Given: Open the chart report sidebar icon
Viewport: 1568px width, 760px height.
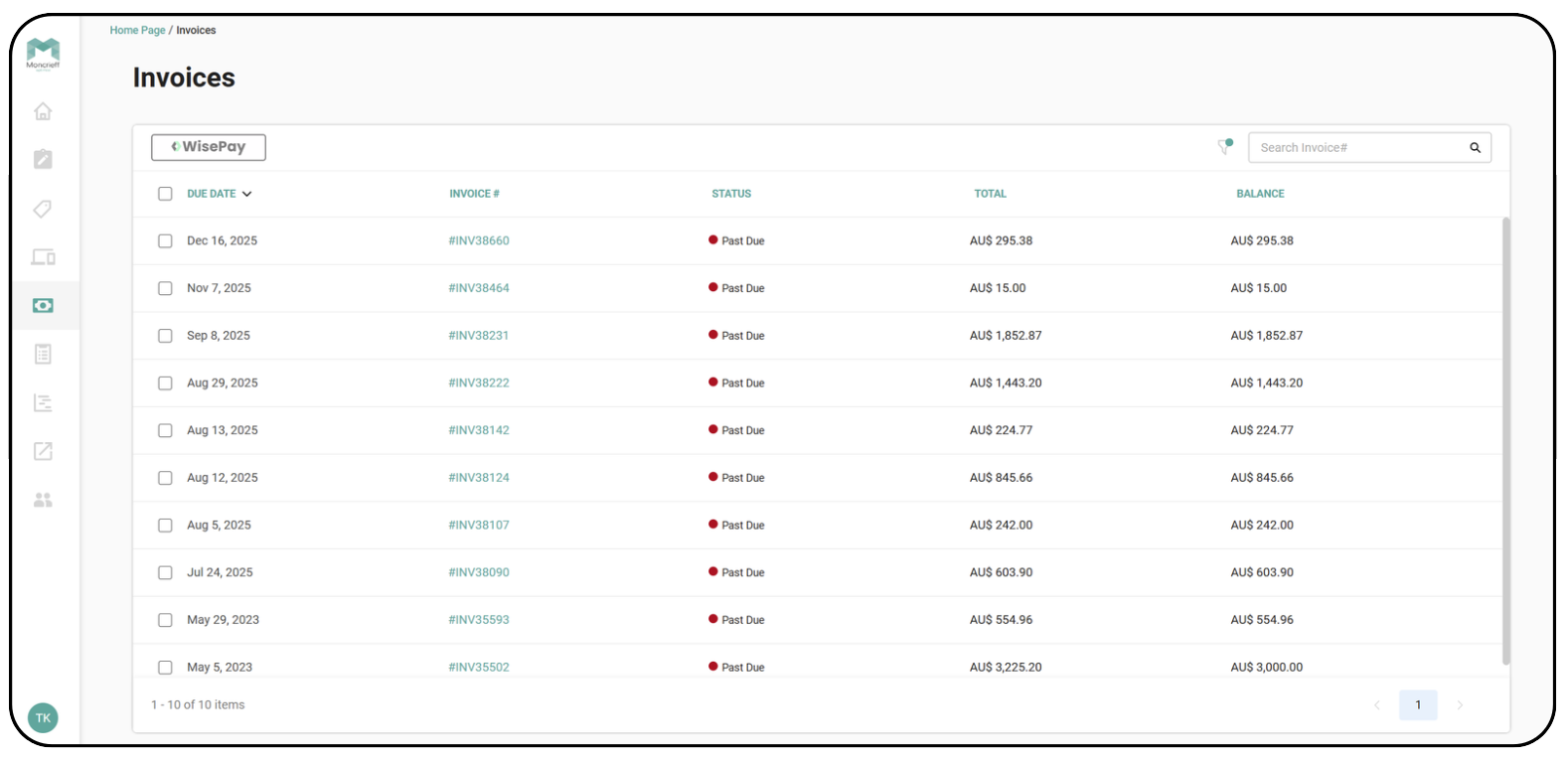Looking at the screenshot, I should point(43,402).
